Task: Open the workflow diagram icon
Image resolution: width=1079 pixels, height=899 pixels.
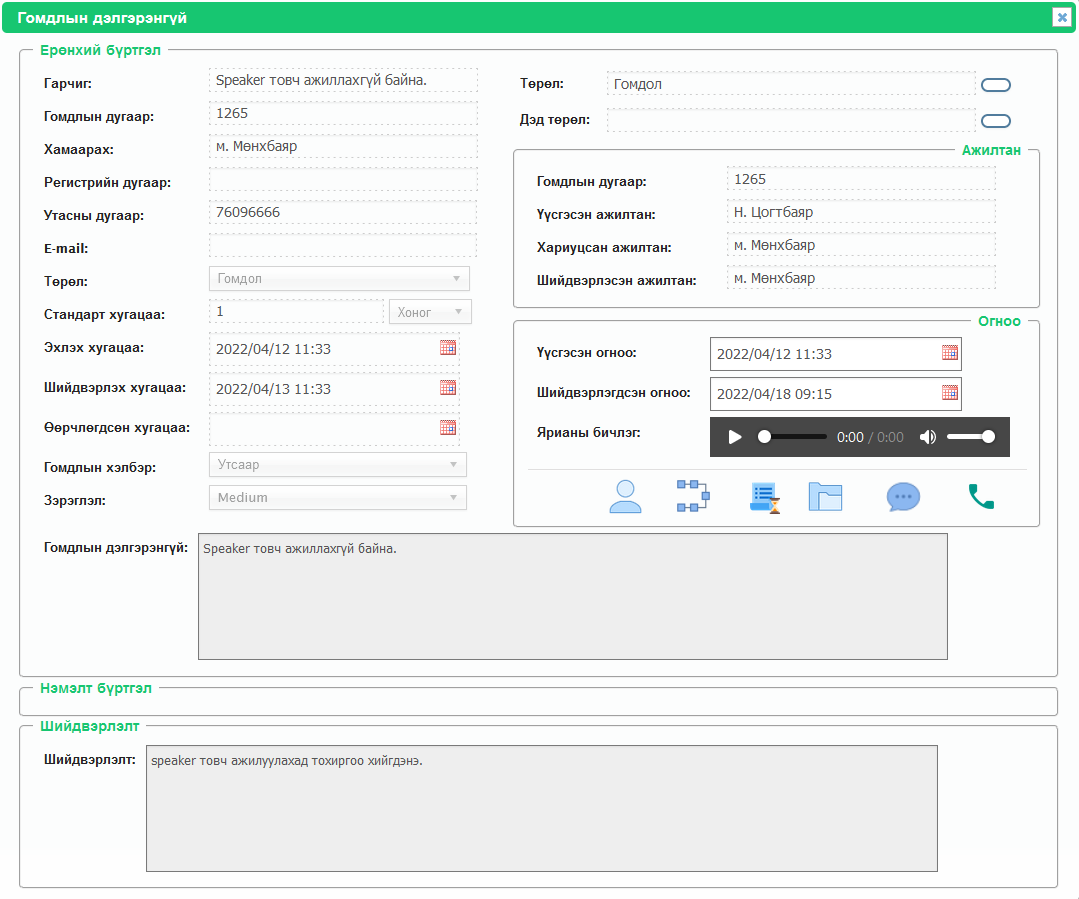Action: 692,496
